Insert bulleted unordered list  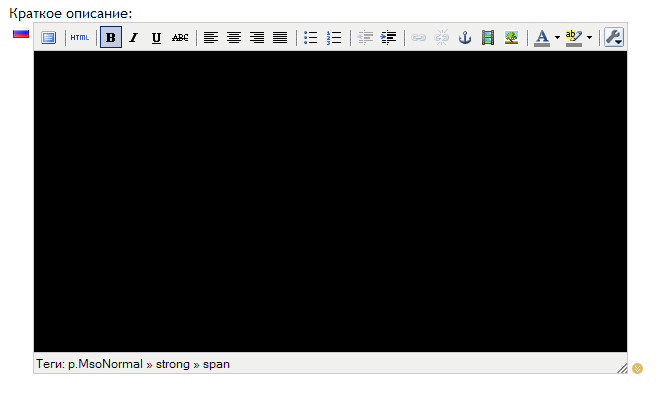point(311,37)
